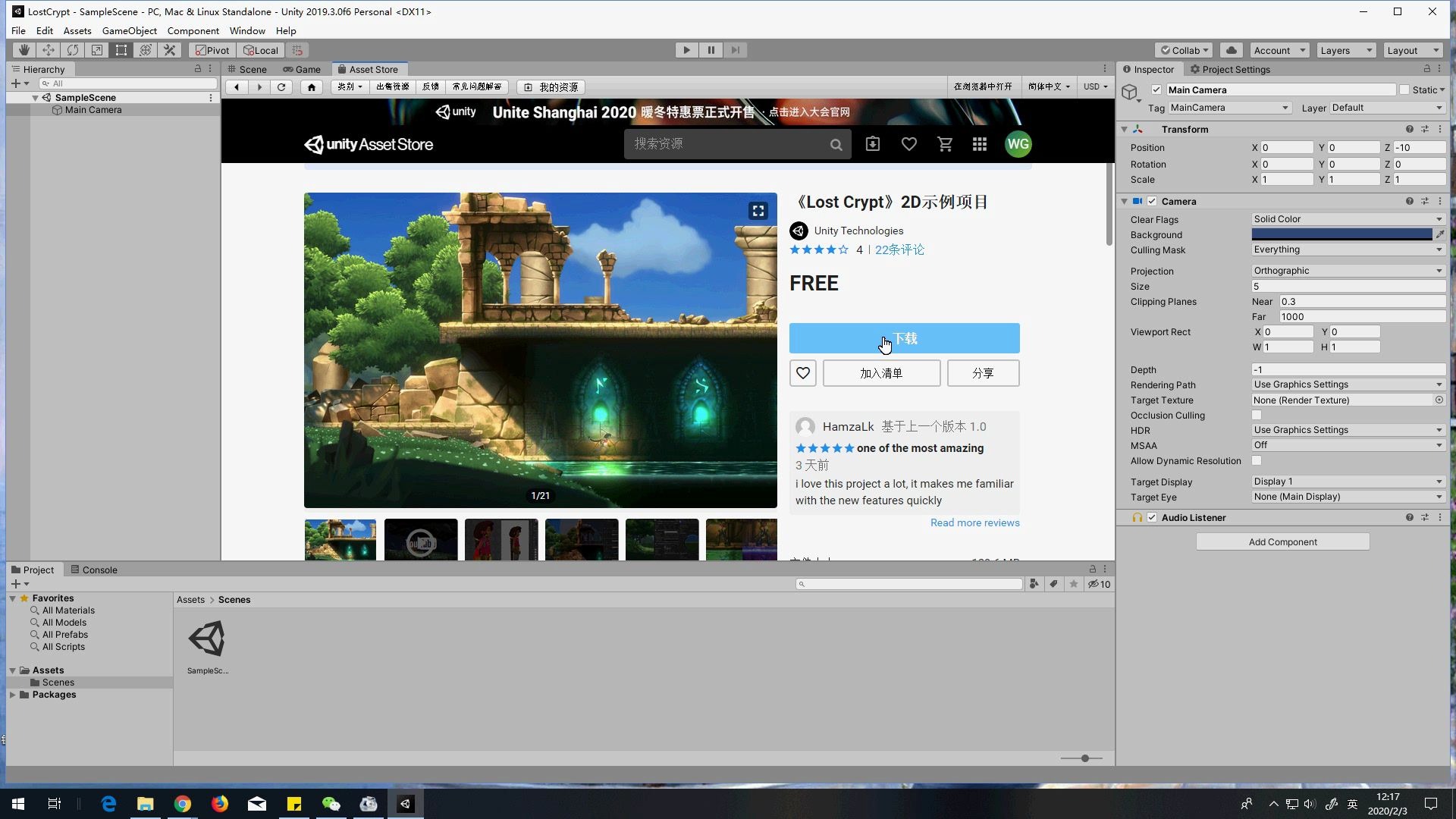1456x819 pixels.
Task: Open the WG account avatar
Action: [1018, 144]
